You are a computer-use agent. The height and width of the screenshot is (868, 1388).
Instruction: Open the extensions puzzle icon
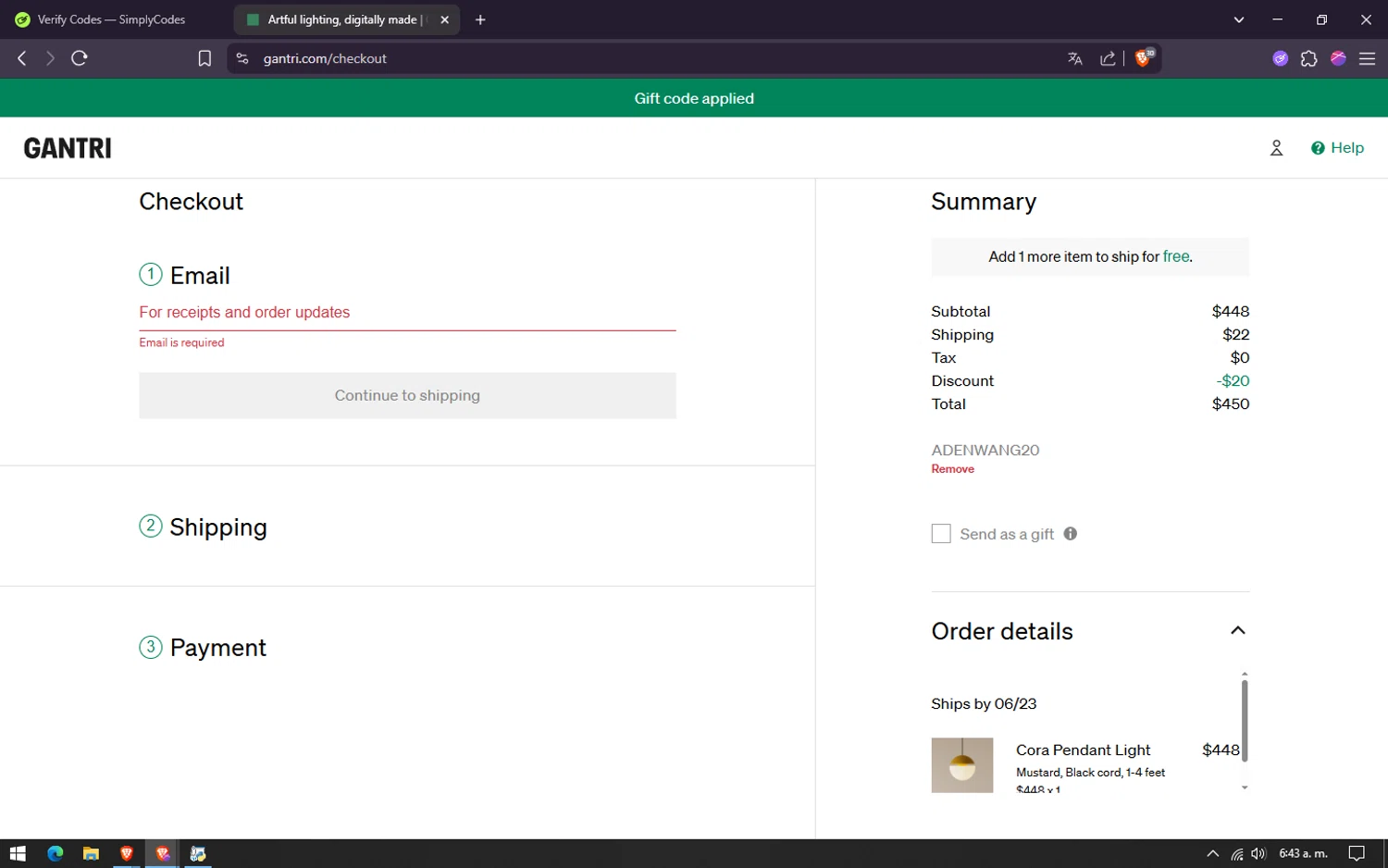(x=1308, y=58)
